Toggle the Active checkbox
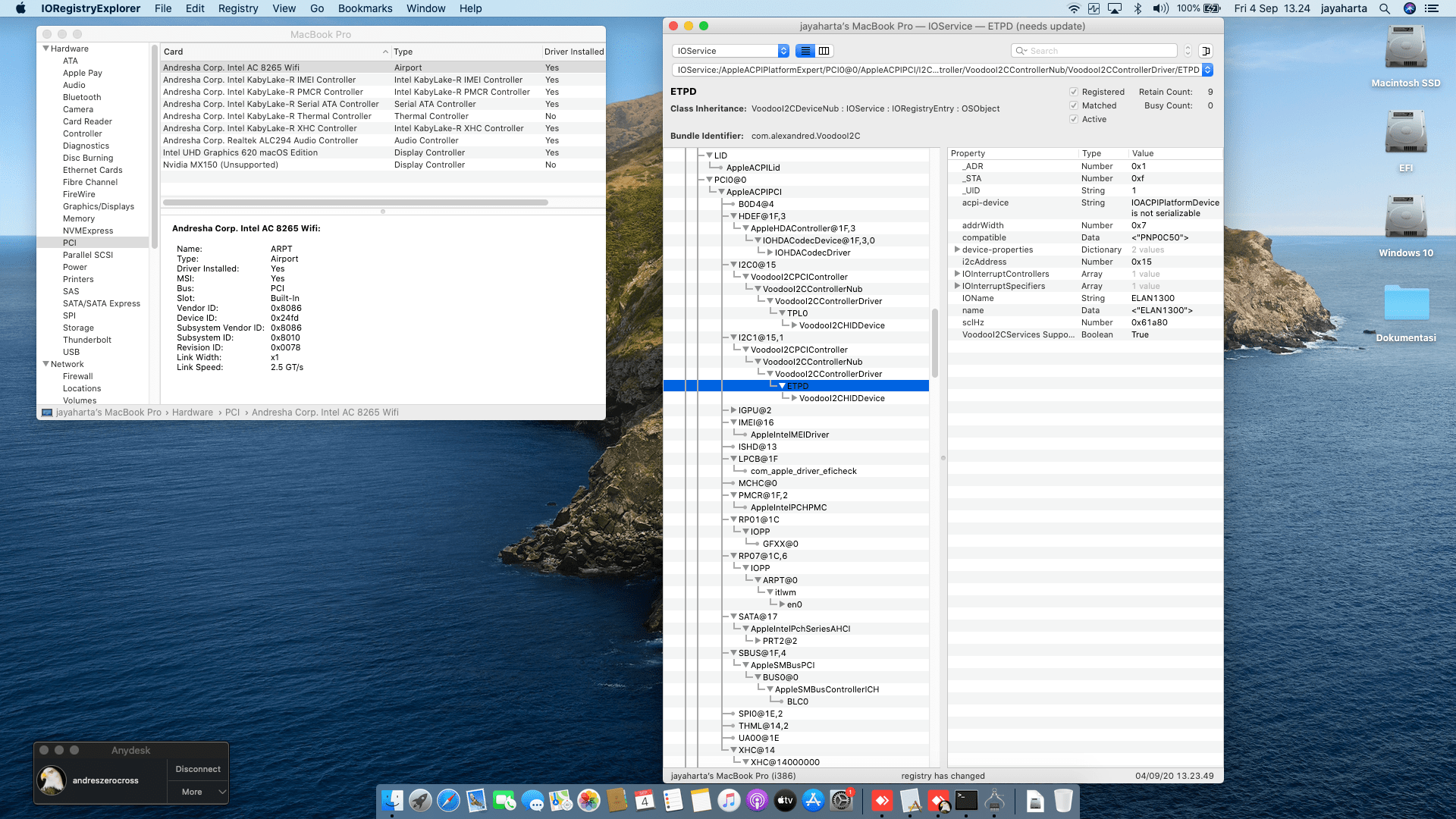This screenshot has width=1456, height=819. pos(1074,119)
